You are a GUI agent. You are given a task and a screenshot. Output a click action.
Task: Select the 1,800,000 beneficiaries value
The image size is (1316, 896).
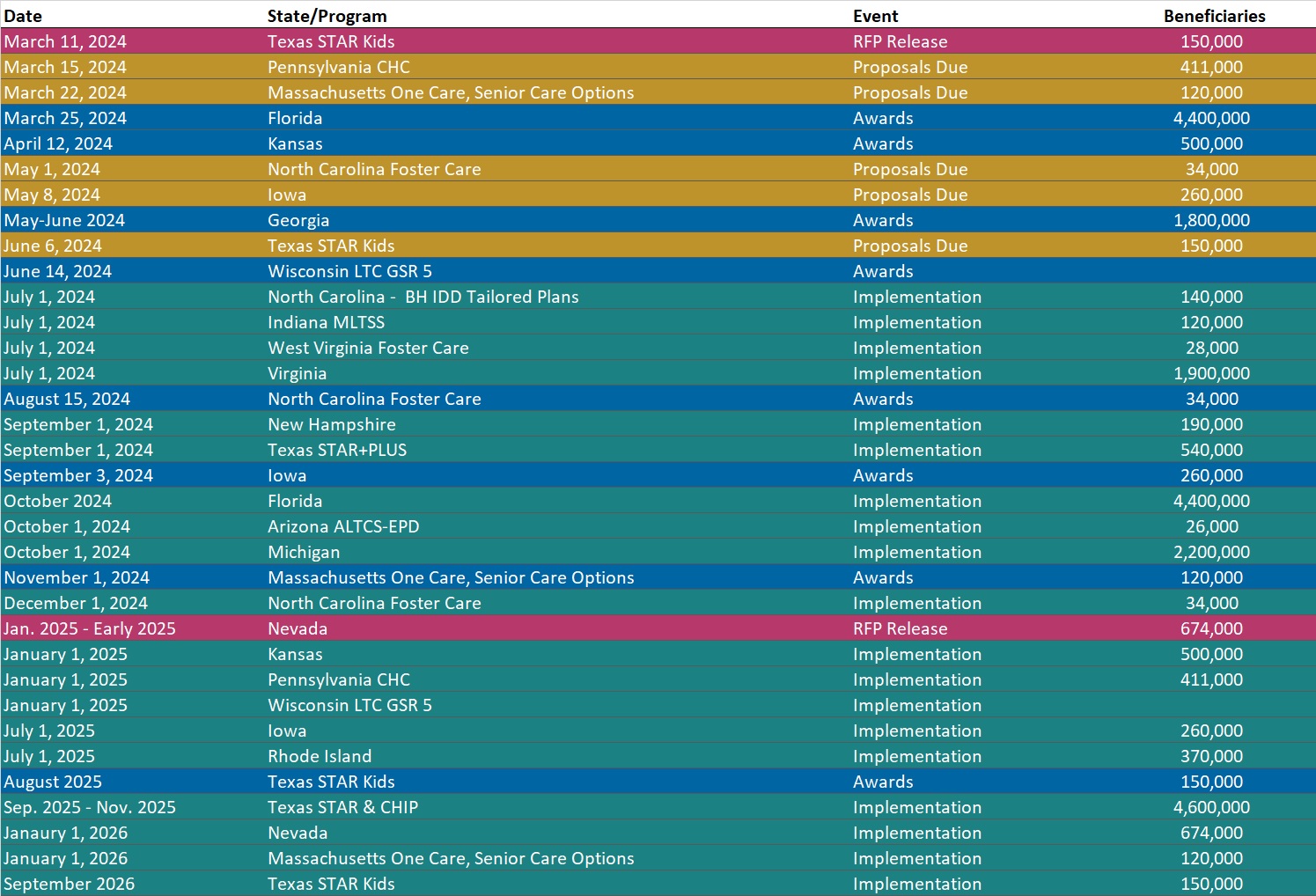pyautogui.click(x=1211, y=220)
